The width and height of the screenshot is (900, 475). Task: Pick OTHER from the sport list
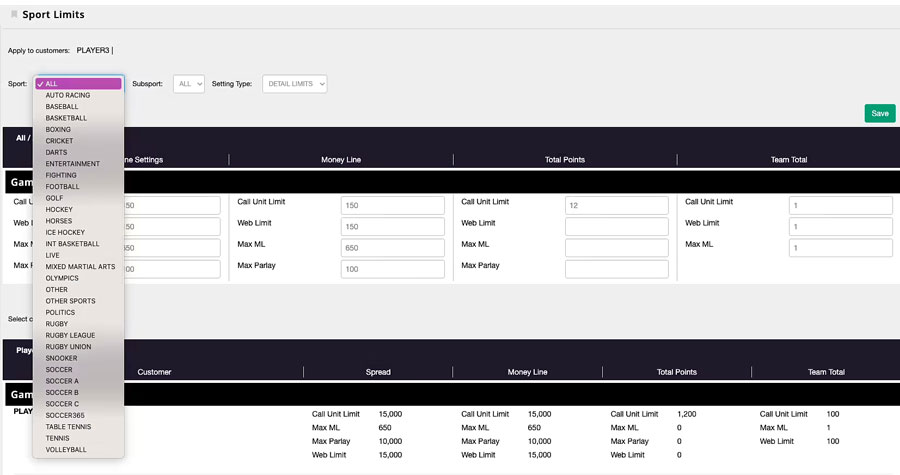pyautogui.click(x=56, y=290)
